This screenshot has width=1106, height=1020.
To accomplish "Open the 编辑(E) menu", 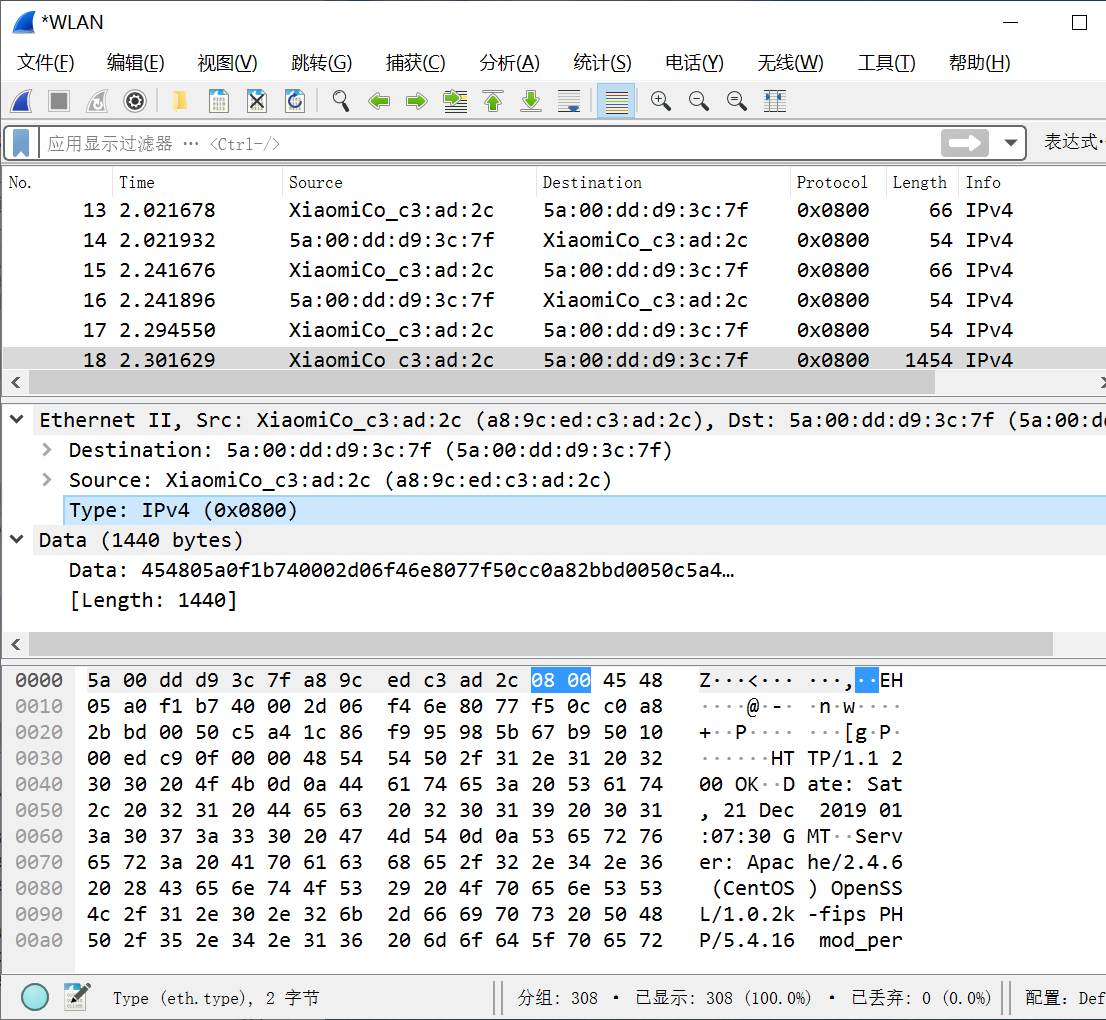I will [135, 63].
